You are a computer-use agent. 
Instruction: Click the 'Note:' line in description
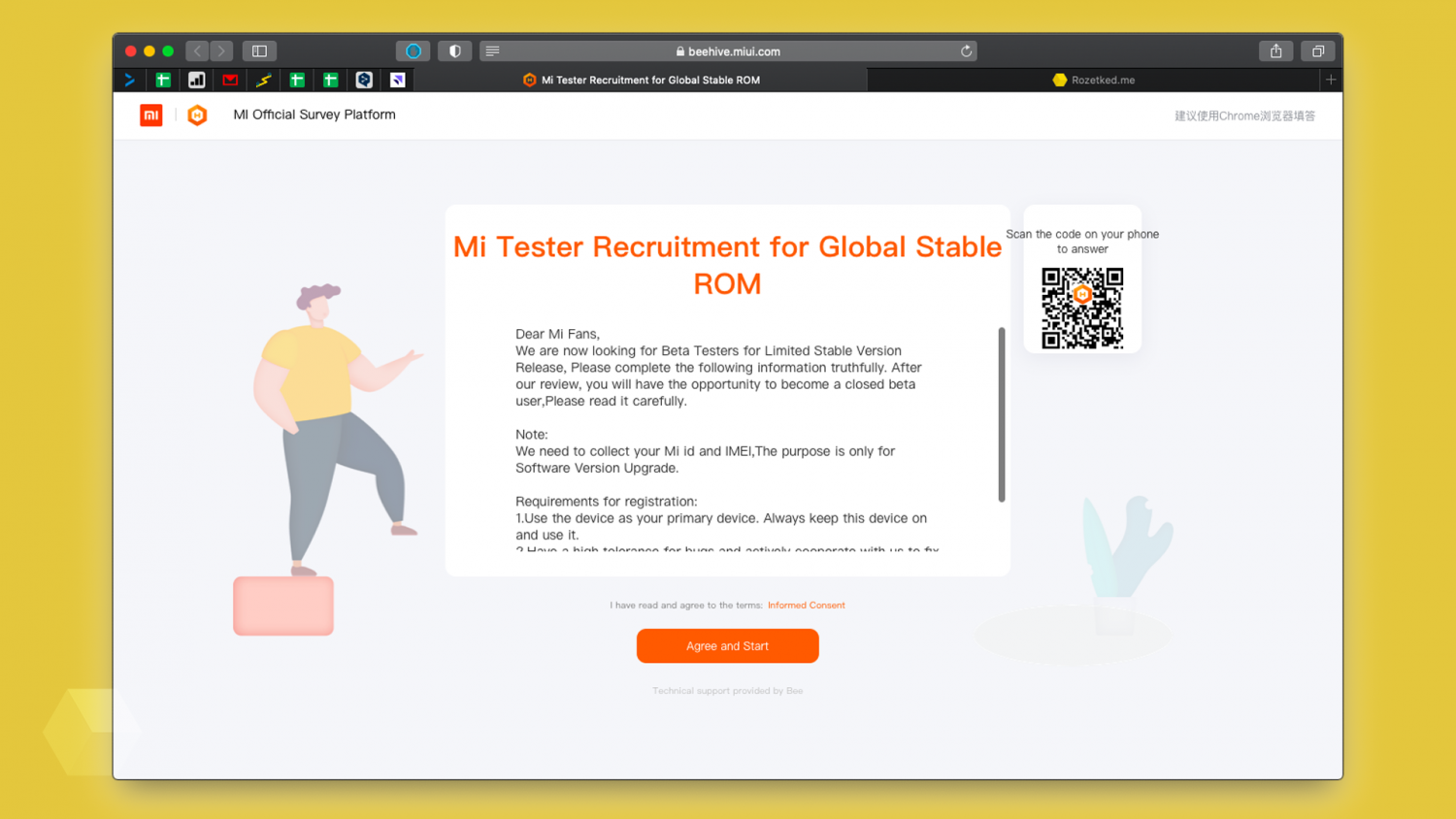(x=532, y=435)
